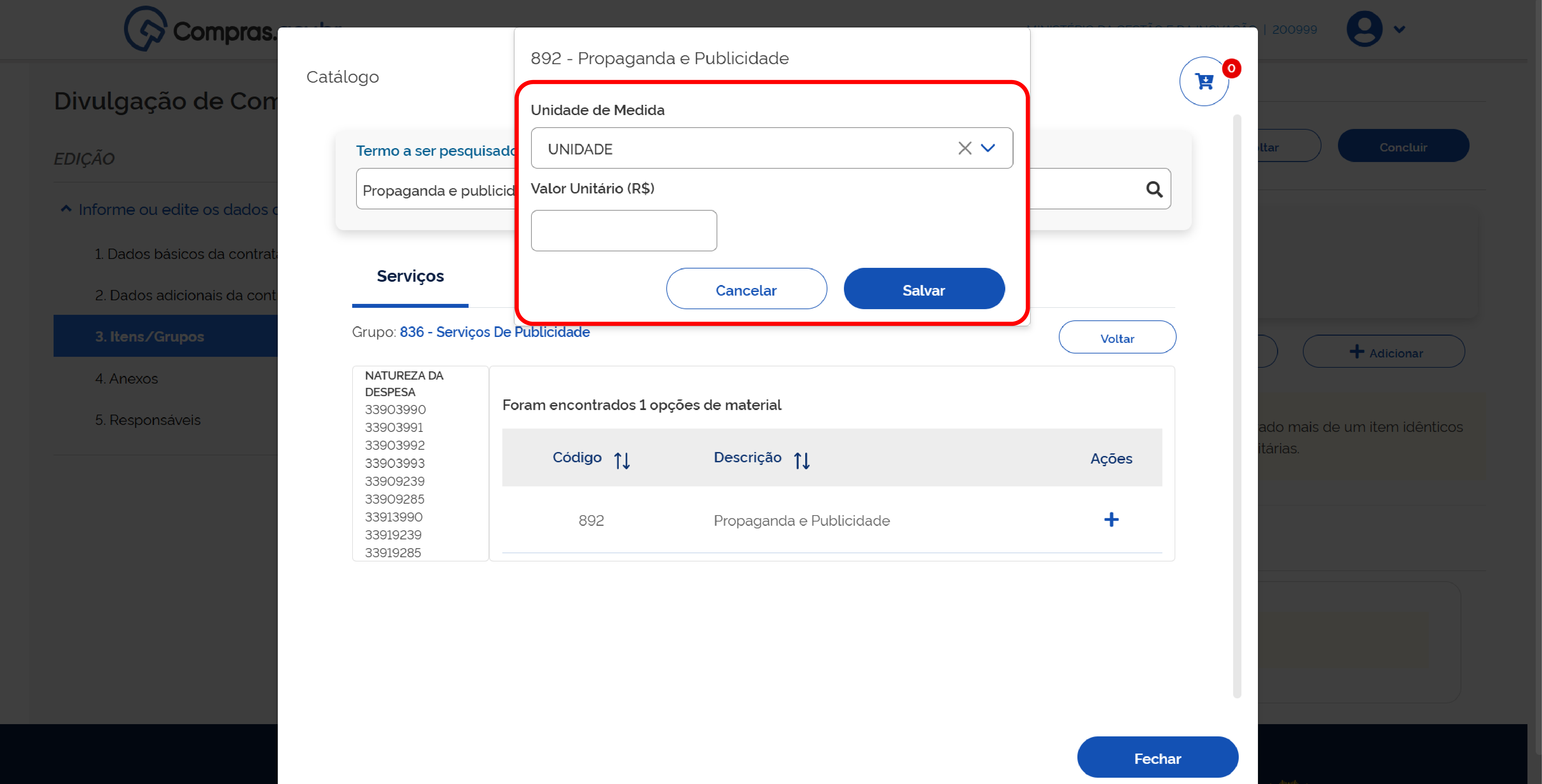Select natureza da despesa 33903991
Screen dimensions: 1542x784
point(394,428)
